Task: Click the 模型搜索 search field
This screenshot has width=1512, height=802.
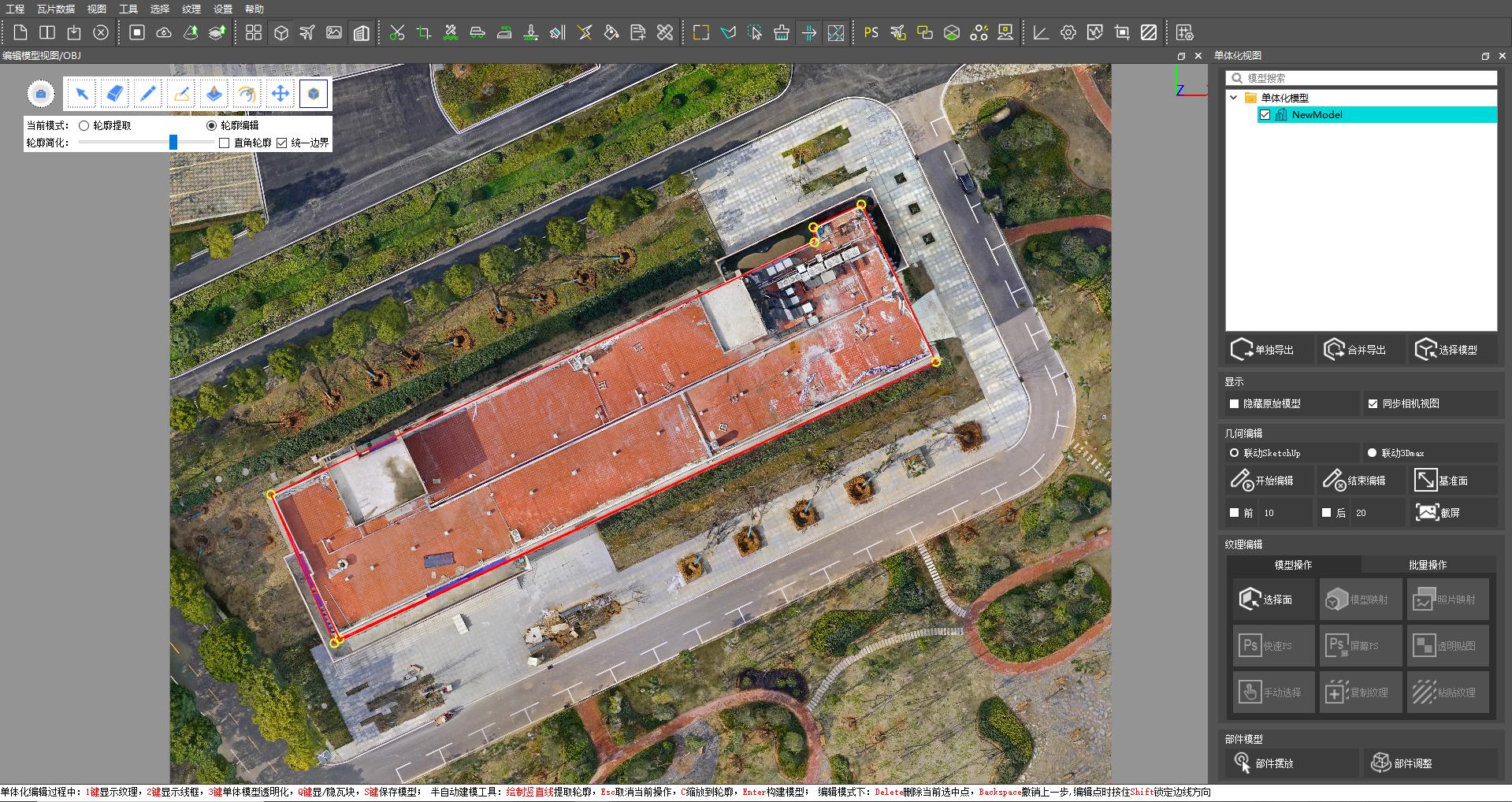Action: [x=1362, y=78]
